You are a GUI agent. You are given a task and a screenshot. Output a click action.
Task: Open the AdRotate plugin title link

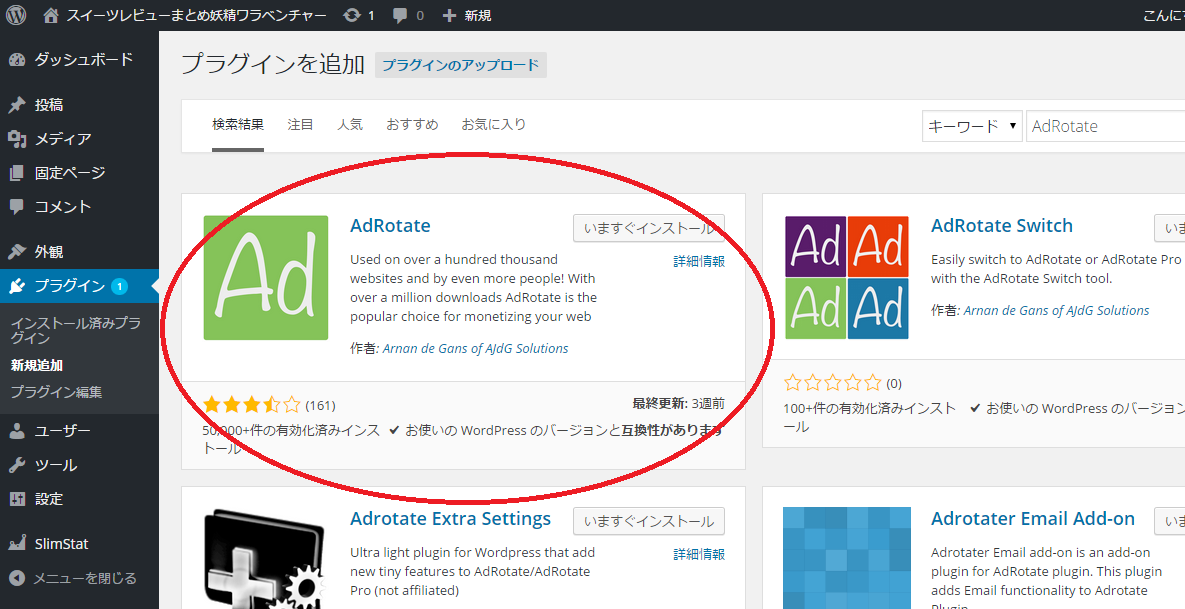pos(390,226)
